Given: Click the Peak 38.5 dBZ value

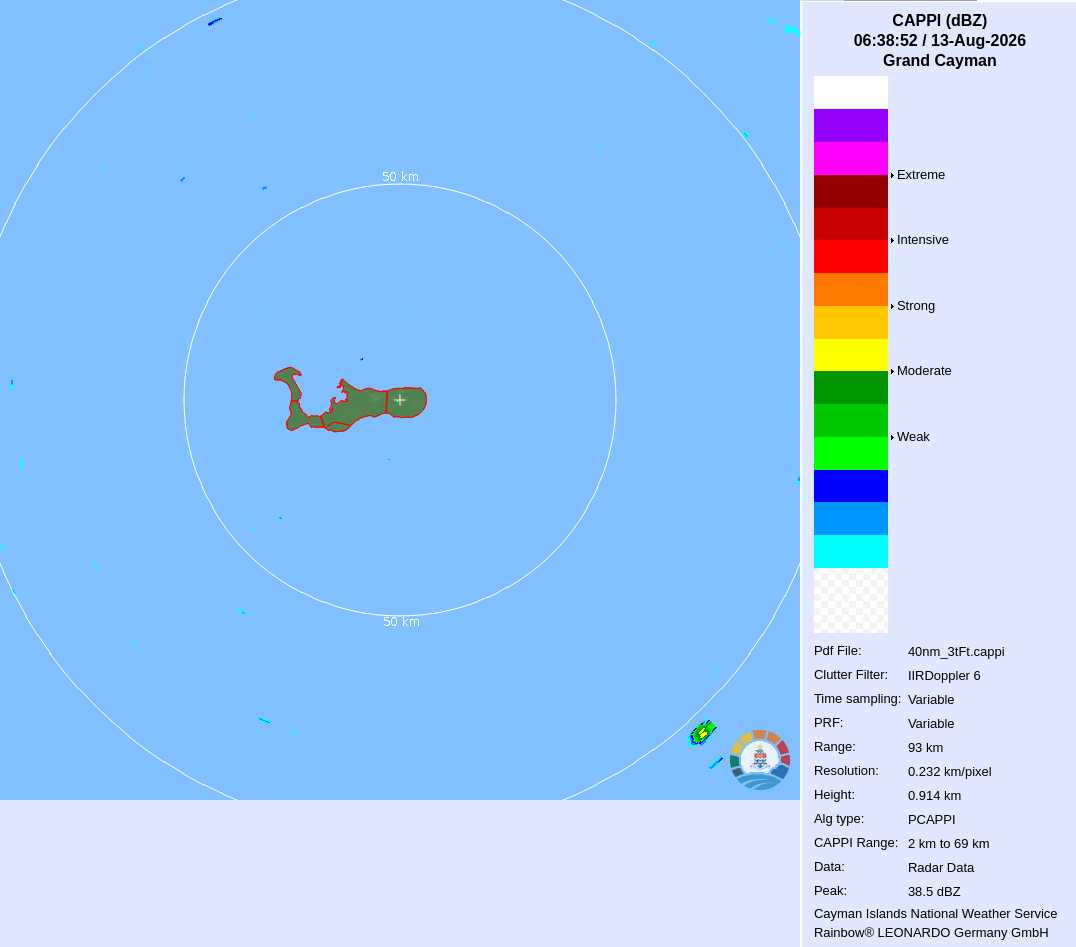Looking at the screenshot, I should [x=934, y=891].
